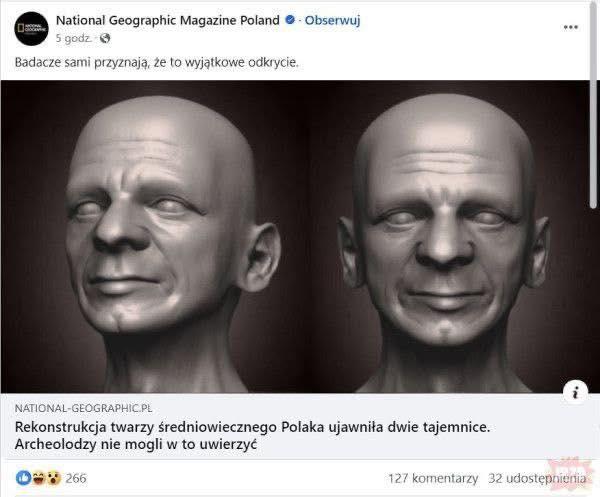The height and width of the screenshot is (497, 600).
Task: Open the National Geographic profile picture
Action: tap(31, 29)
